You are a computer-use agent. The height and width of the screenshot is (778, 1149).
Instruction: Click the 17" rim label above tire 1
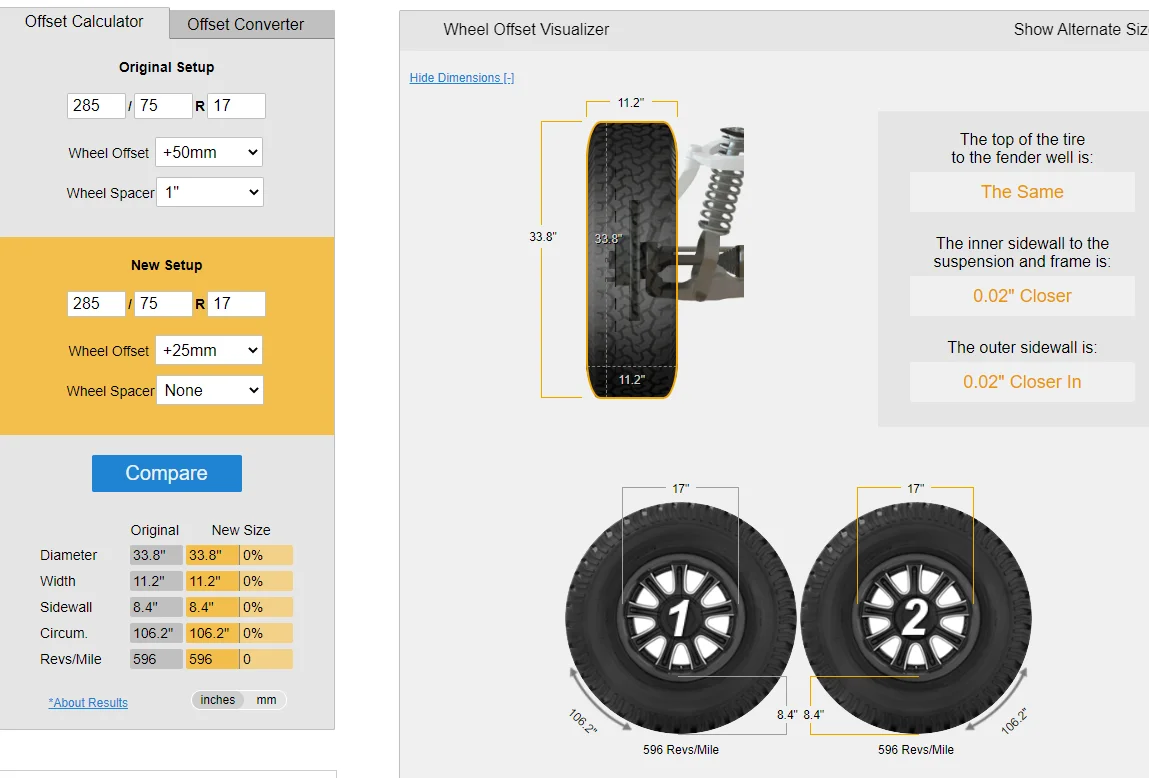681,488
